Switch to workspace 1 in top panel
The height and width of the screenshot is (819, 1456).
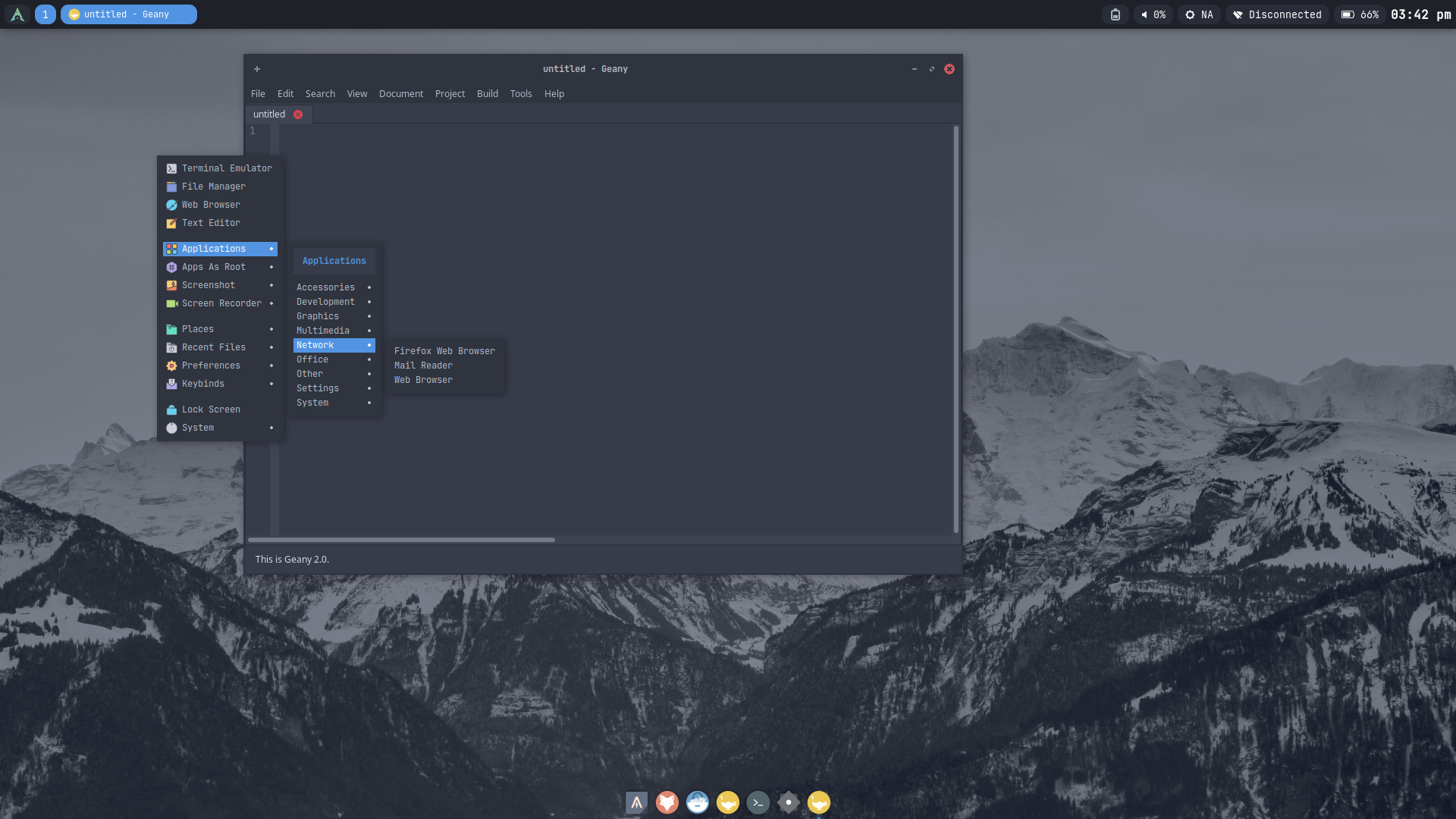point(45,14)
